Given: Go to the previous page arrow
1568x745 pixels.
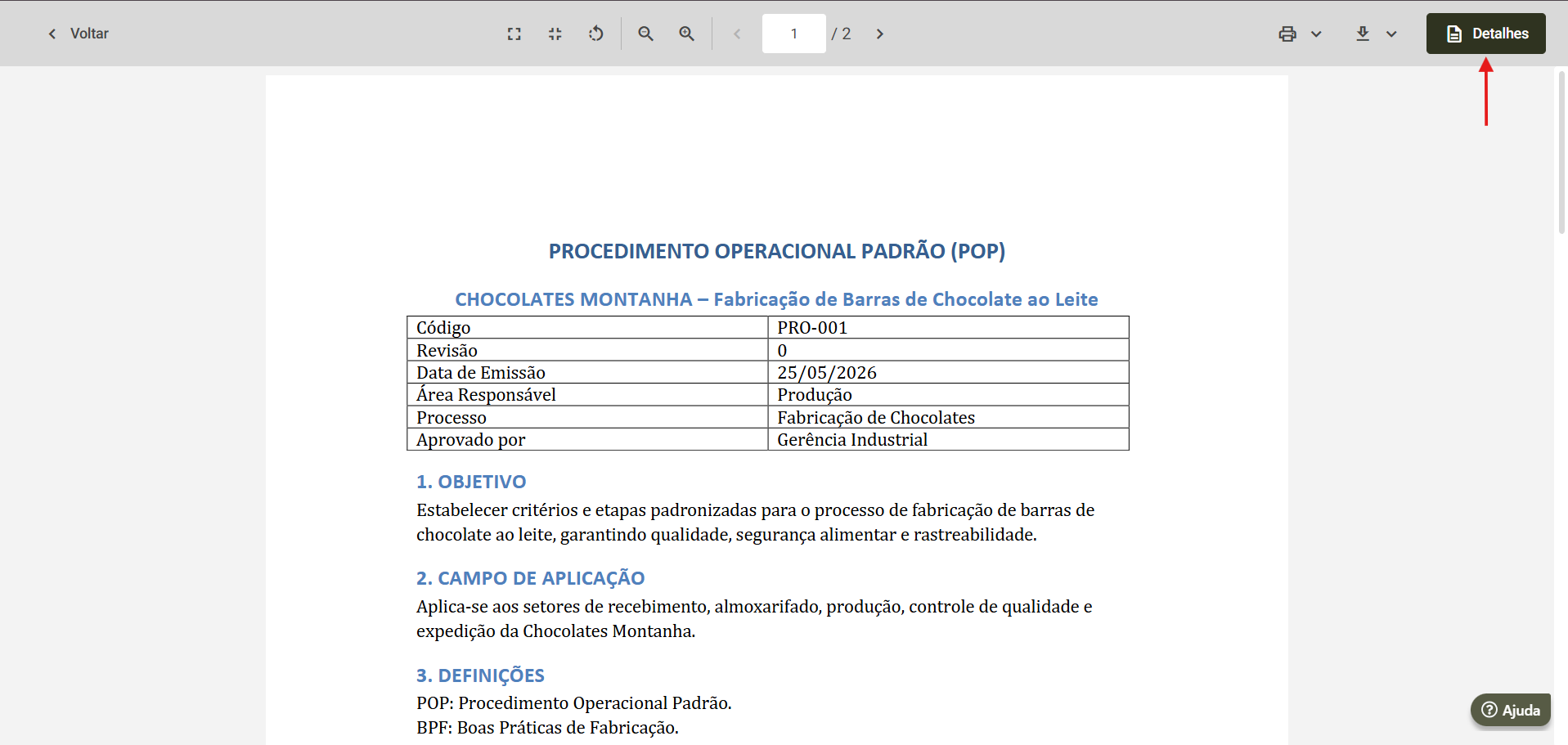Looking at the screenshot, I should pos(737,34).
